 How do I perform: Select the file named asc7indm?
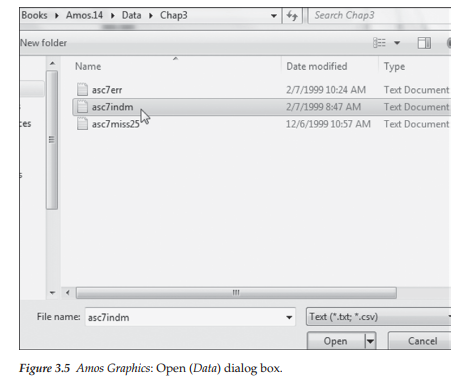point(112,107)
